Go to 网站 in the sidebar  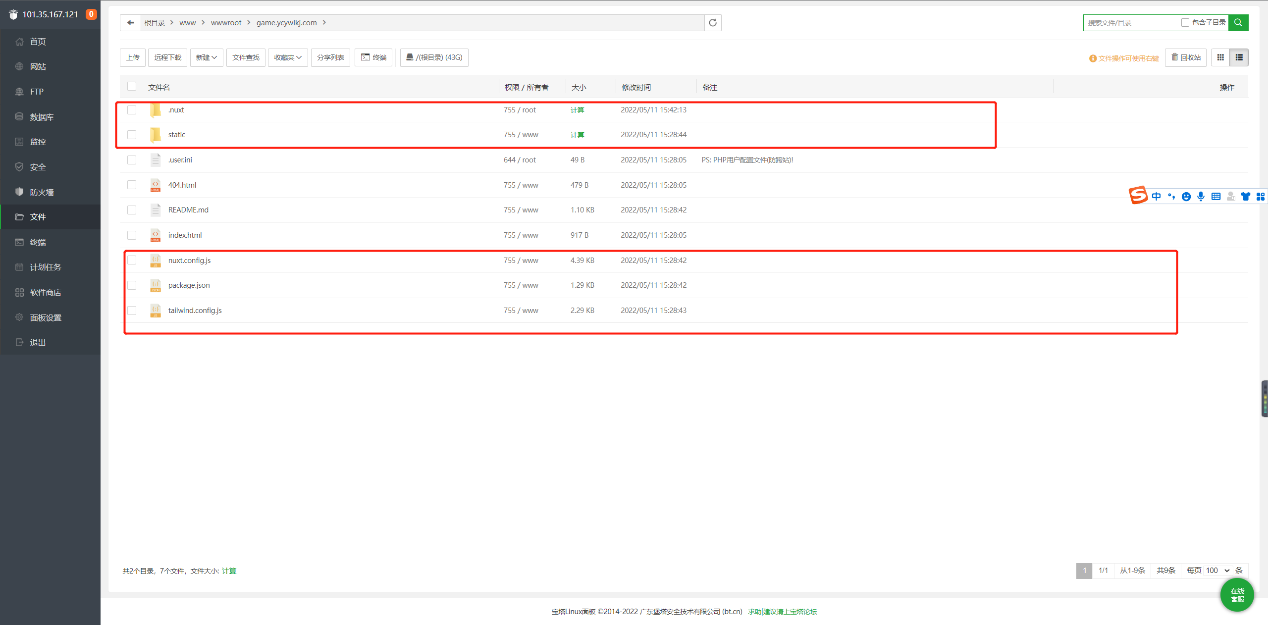pos(38,67)
